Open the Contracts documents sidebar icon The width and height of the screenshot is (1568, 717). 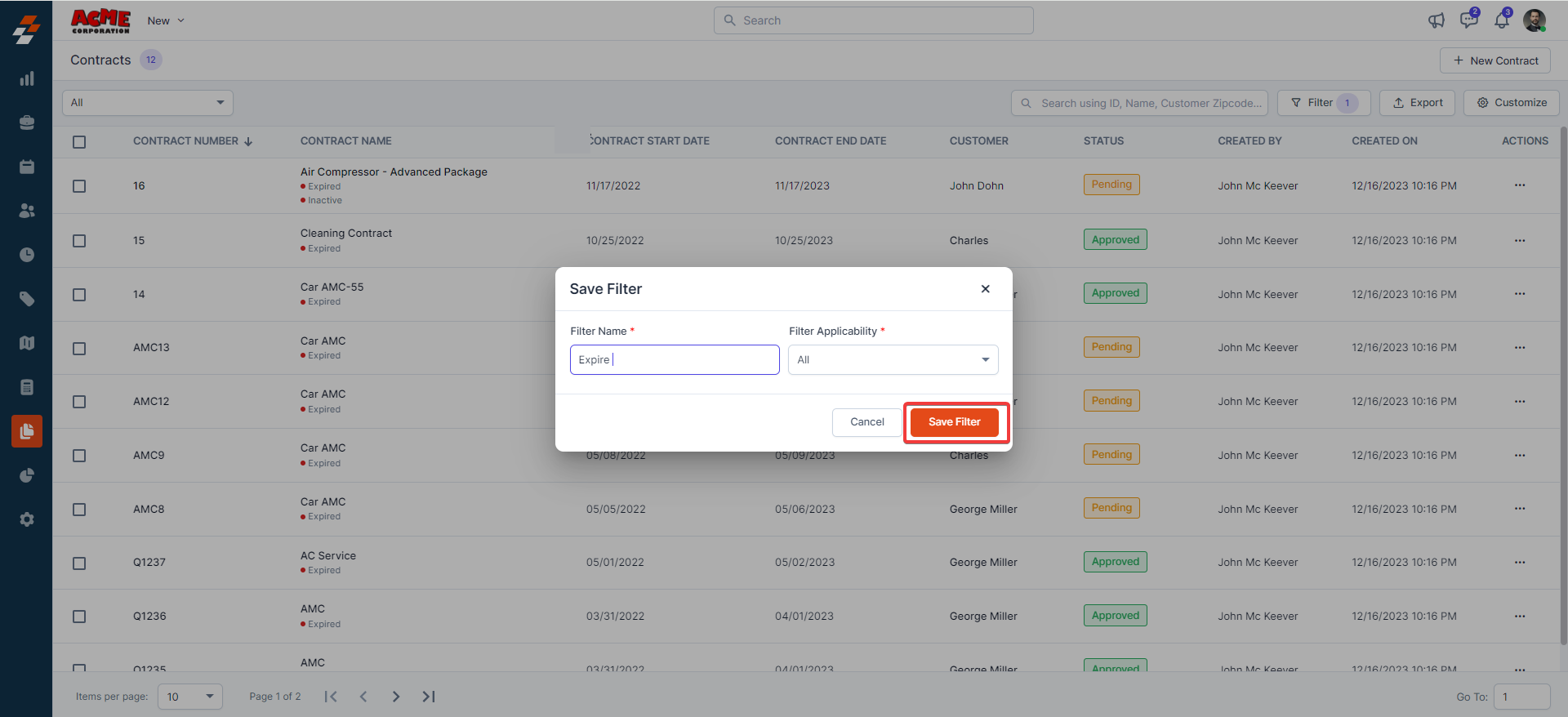(x=27, y=431)
